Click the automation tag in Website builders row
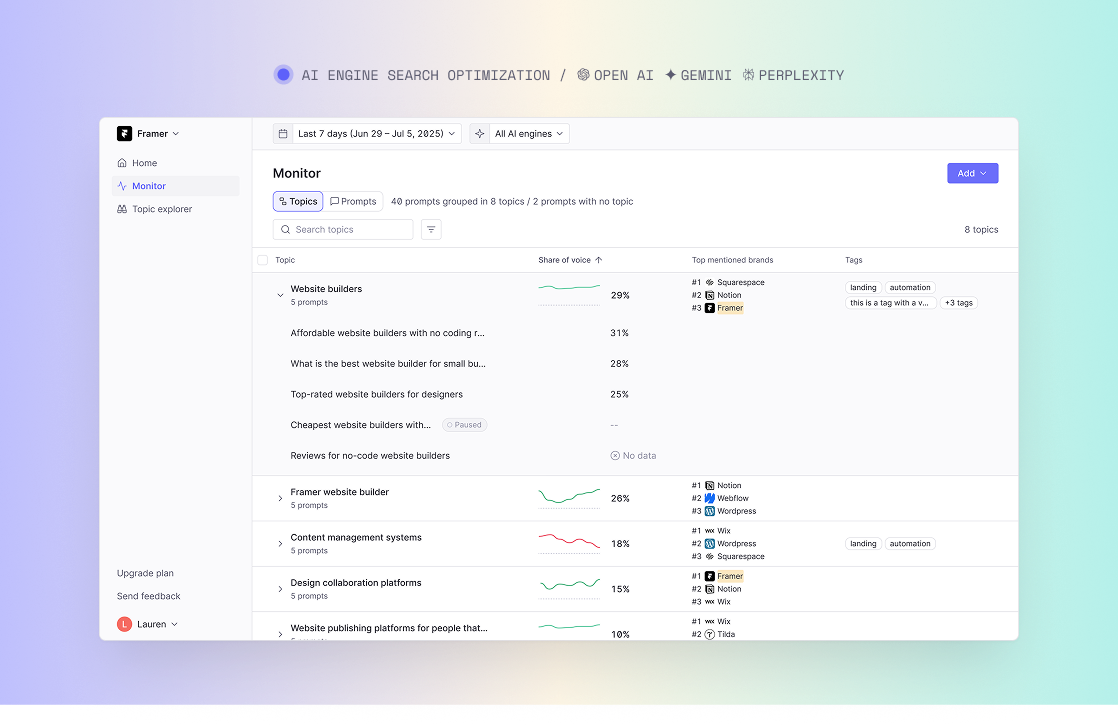This screenshot has height=727, width=1118. coord(910,287)
